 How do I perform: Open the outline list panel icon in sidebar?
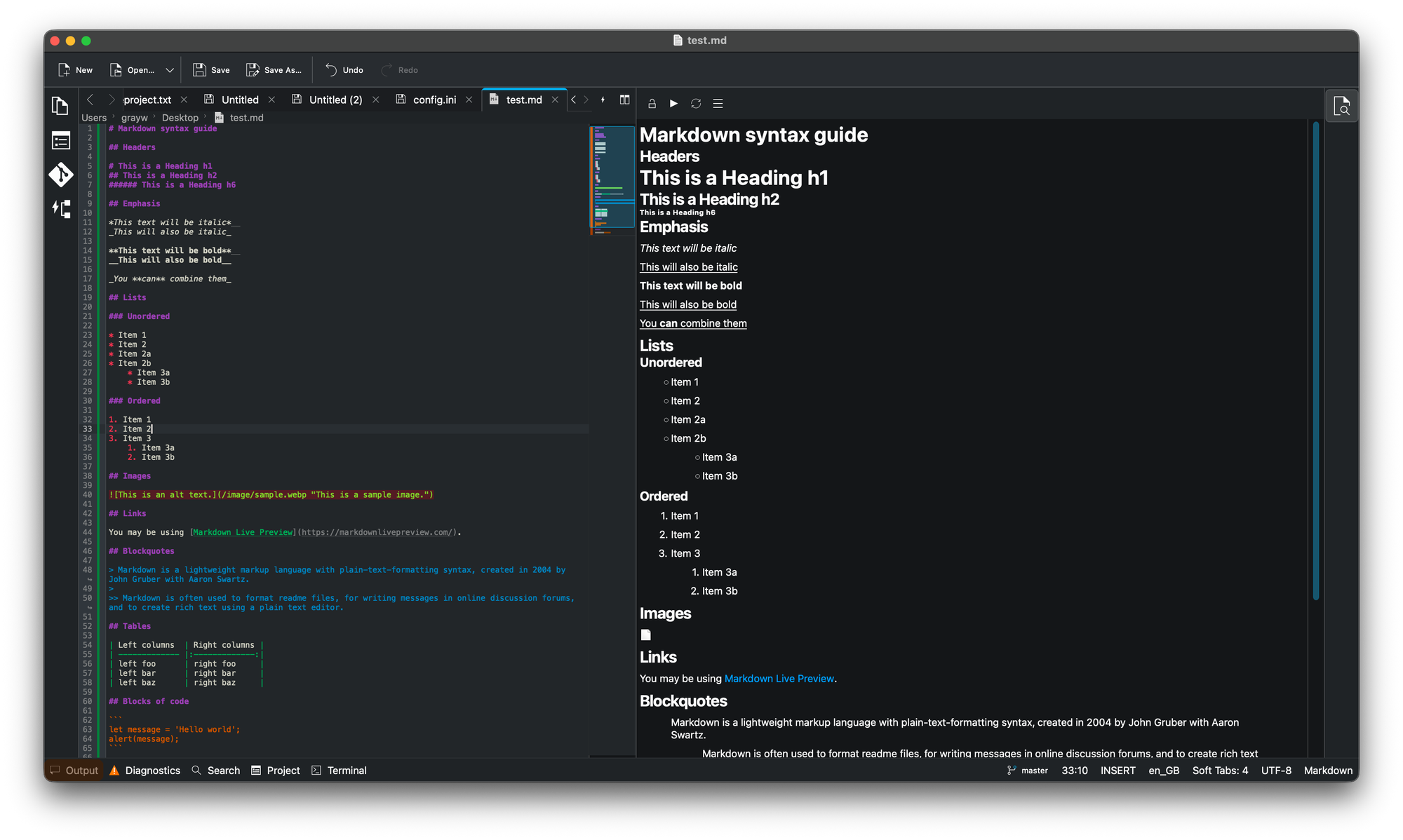[x=61, y=141]
